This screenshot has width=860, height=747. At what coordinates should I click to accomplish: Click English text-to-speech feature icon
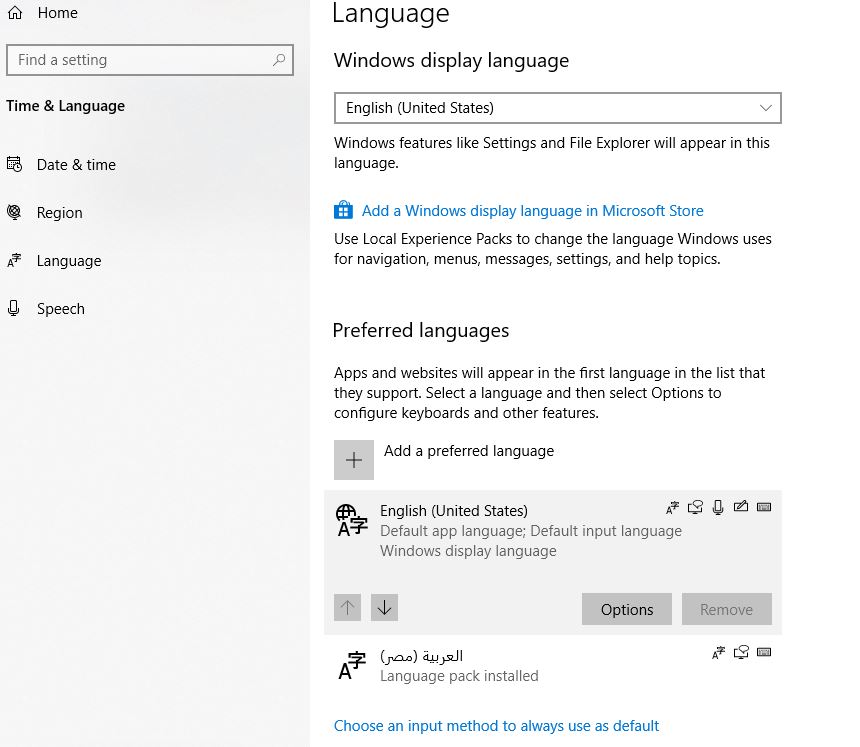[695, 507]
